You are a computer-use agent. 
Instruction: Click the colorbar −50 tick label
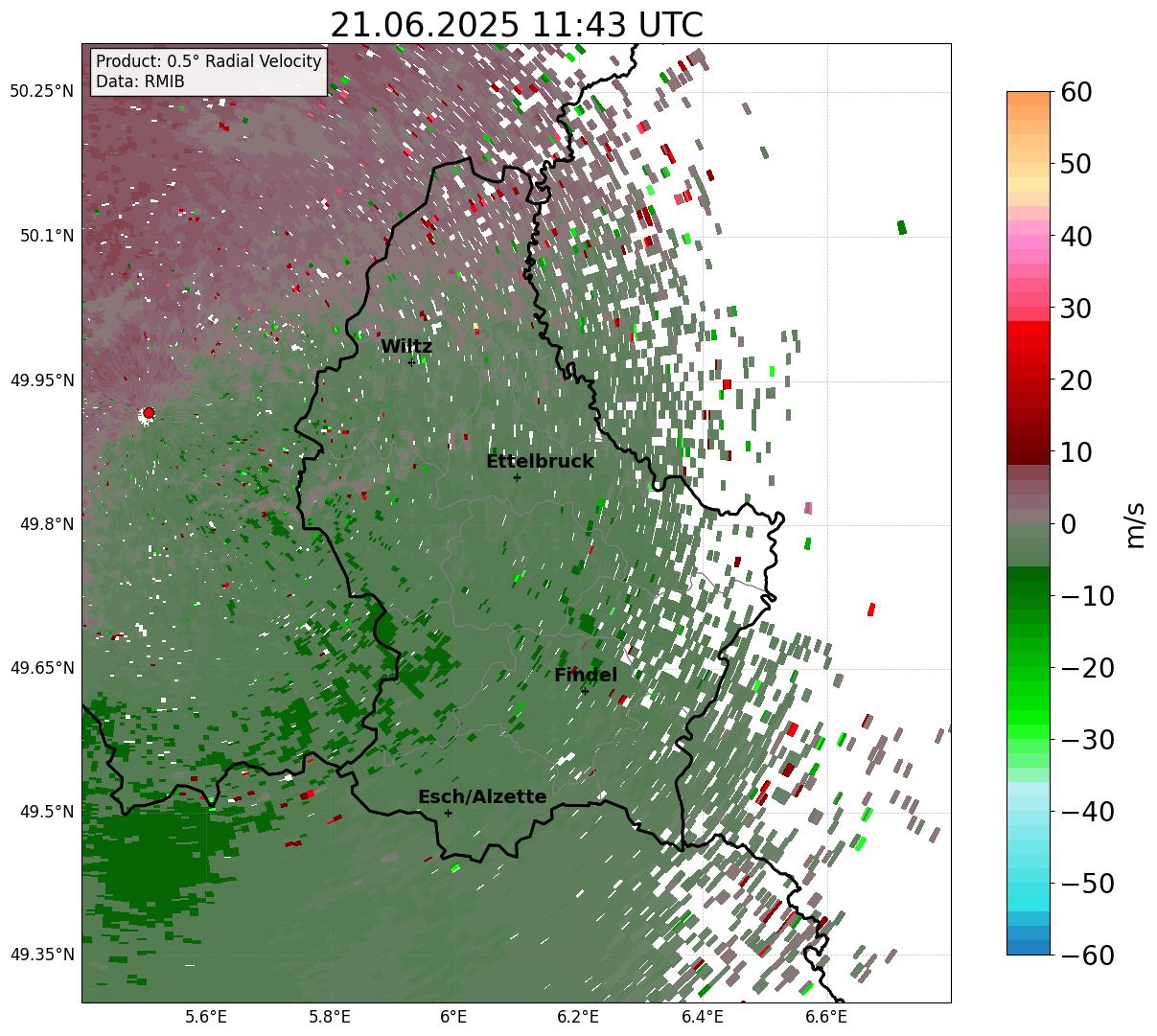point(1086,884)
